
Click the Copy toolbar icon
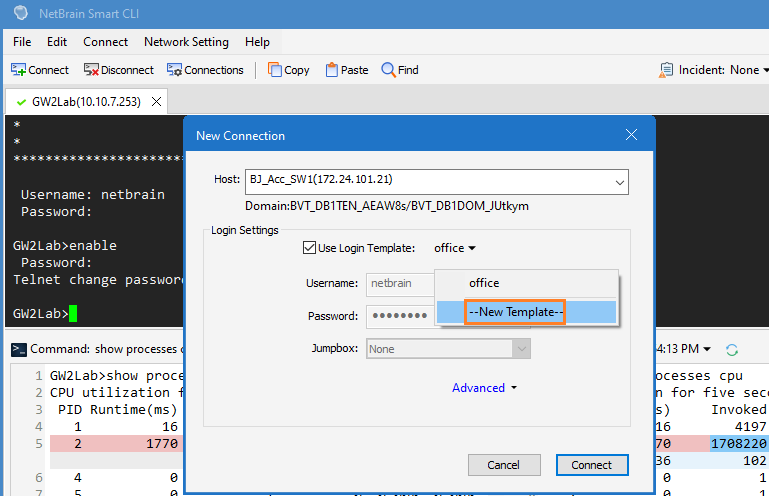[x=274, y=70]
